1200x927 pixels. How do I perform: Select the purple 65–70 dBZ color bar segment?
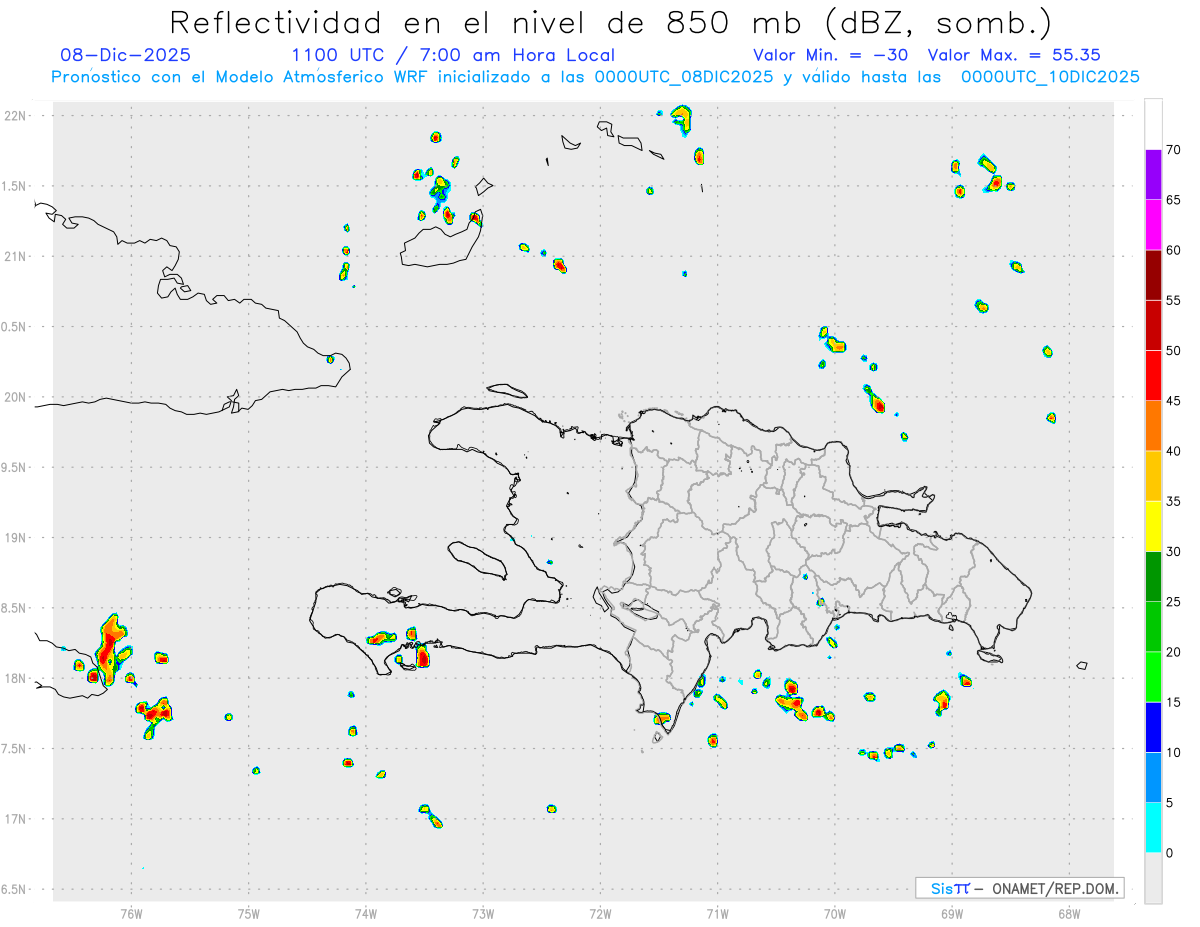1153,174
